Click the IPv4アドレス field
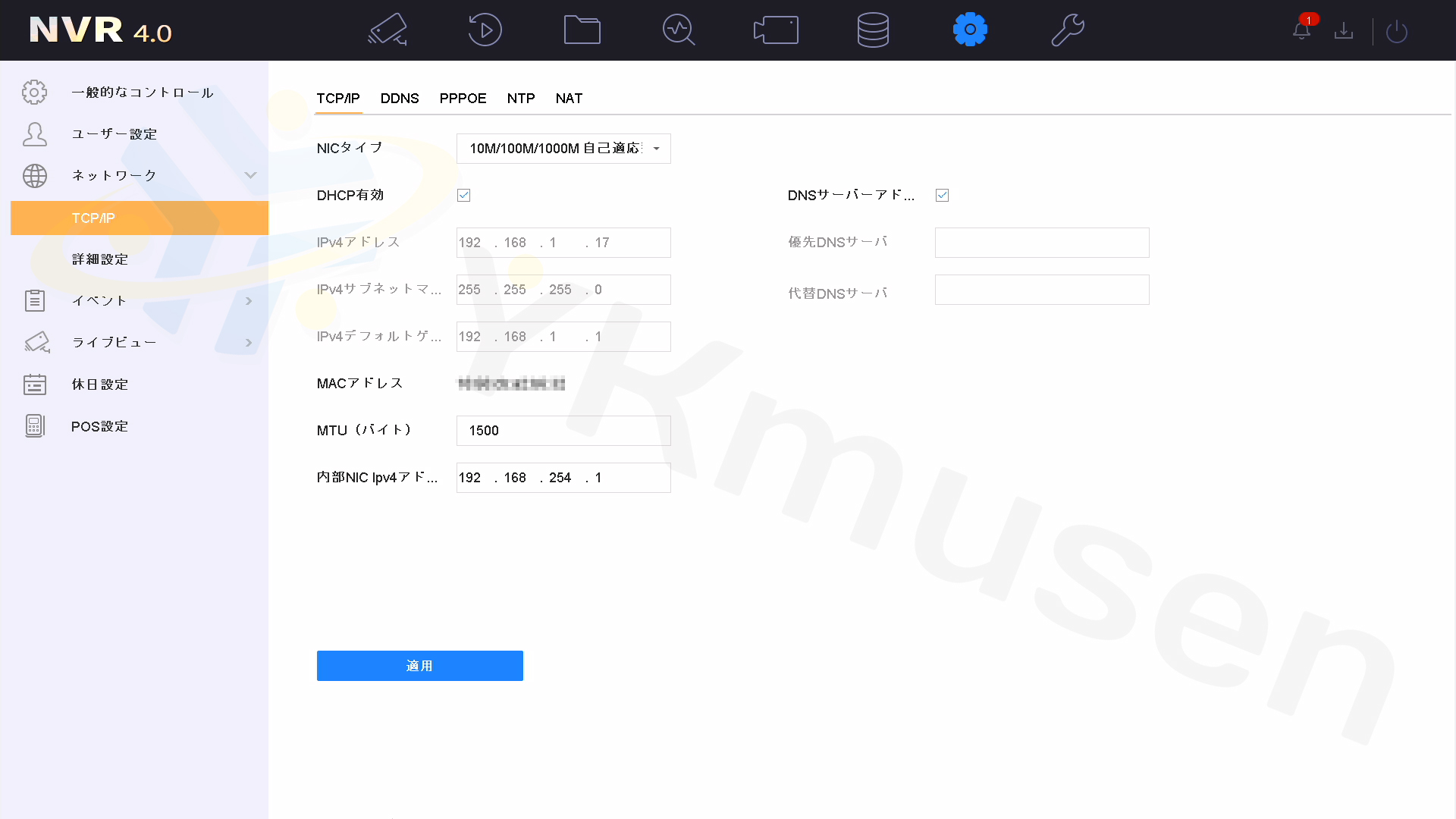The width and height of the screenshot is (1456, 819). tap(563, 243)
